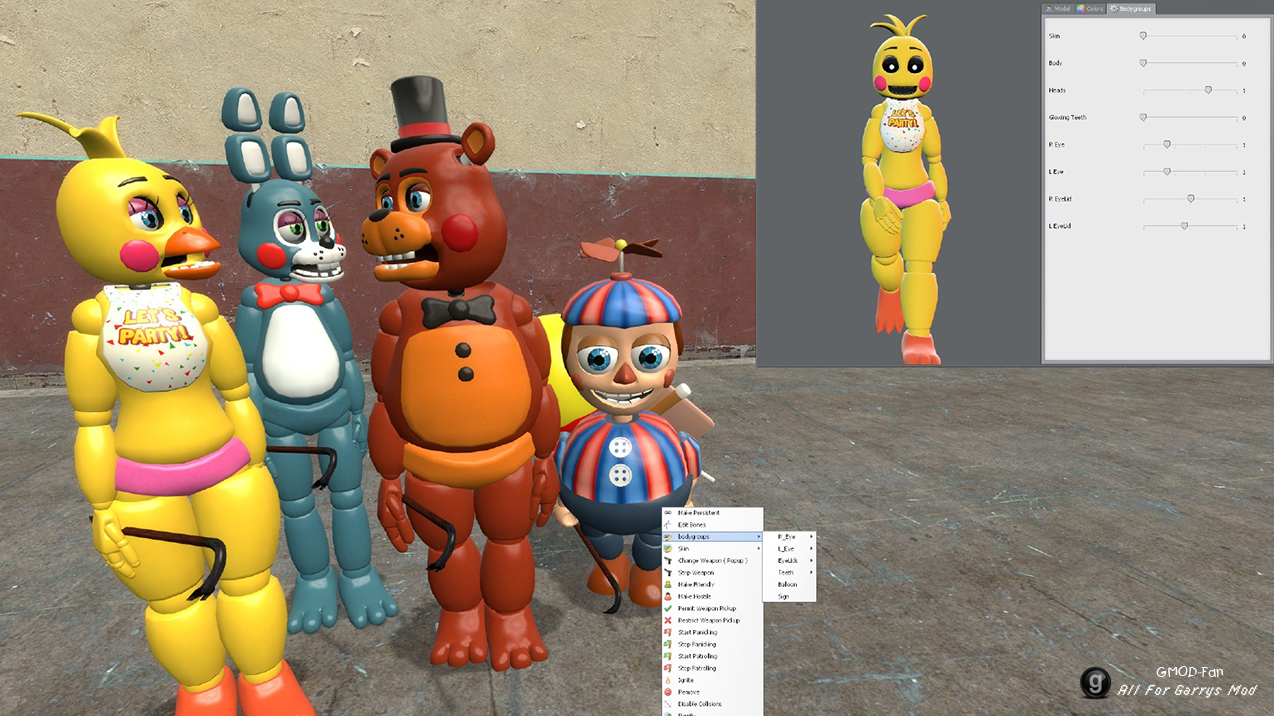Choose the Edit Bones icon entry
This screenshot has height=716, width=1274.
coord(668,525)
